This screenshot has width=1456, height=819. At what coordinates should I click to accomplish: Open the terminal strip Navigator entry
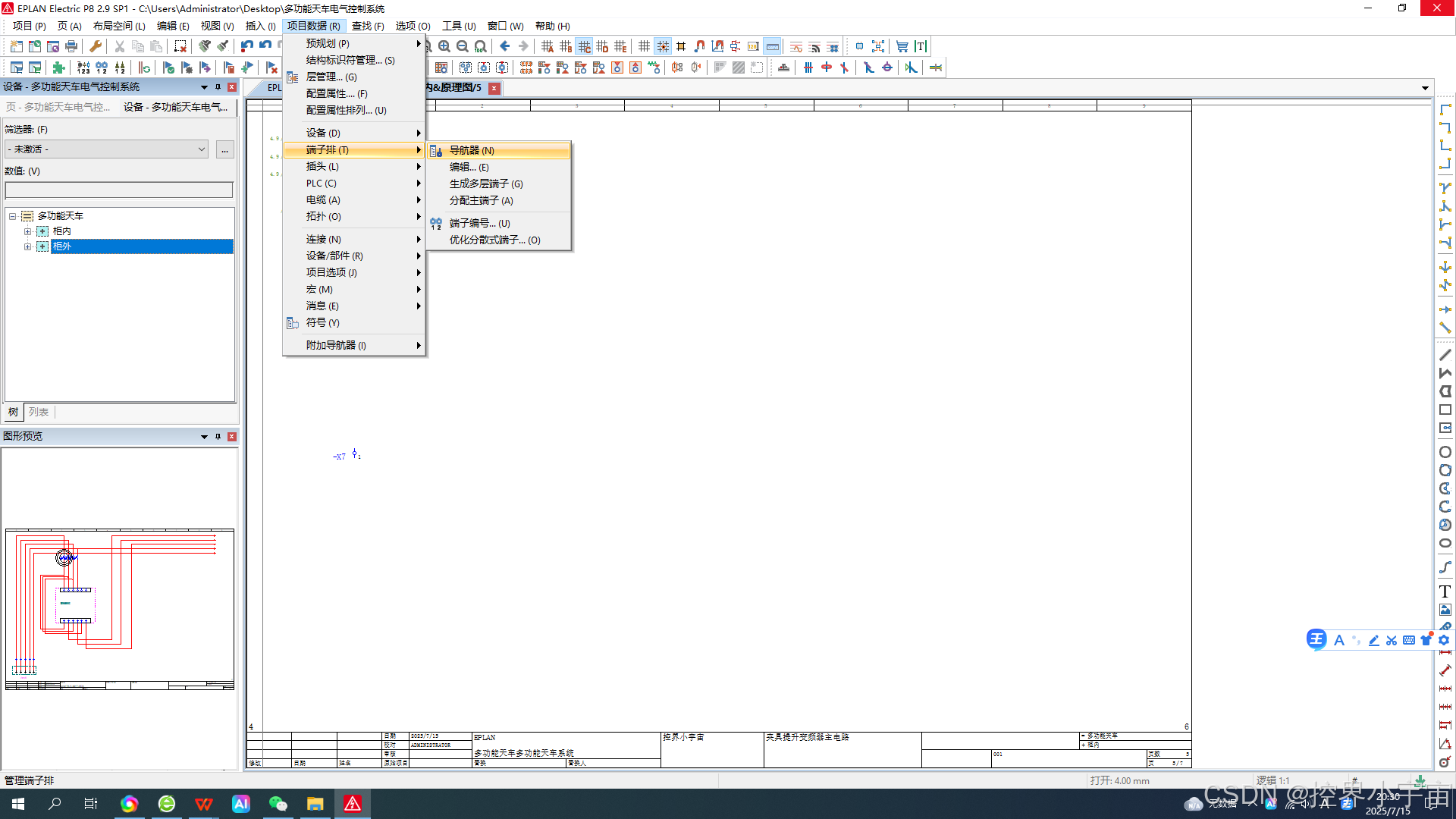click(499, 150)
